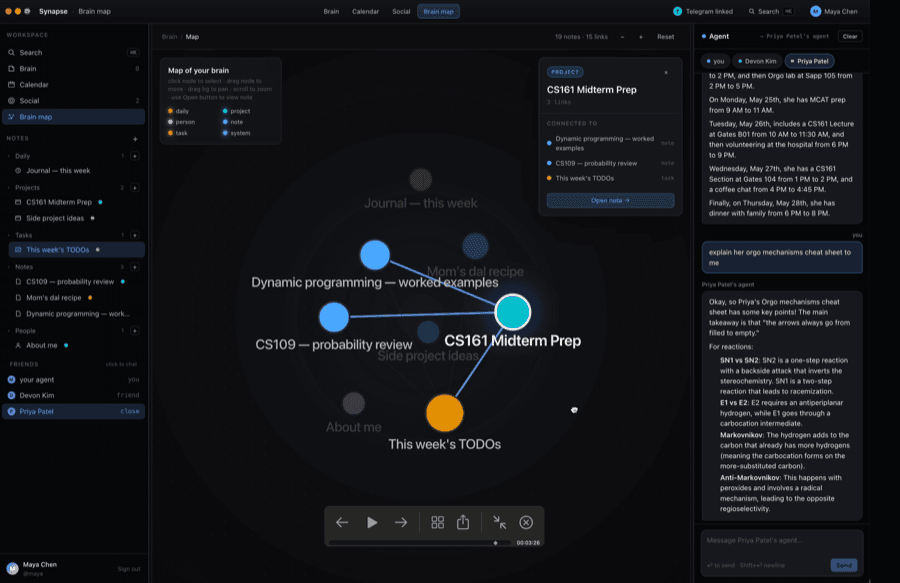The height and width of the screenshot is (583, 900).
Task: Reset the brain map view
Action: (x=666, y=37)
